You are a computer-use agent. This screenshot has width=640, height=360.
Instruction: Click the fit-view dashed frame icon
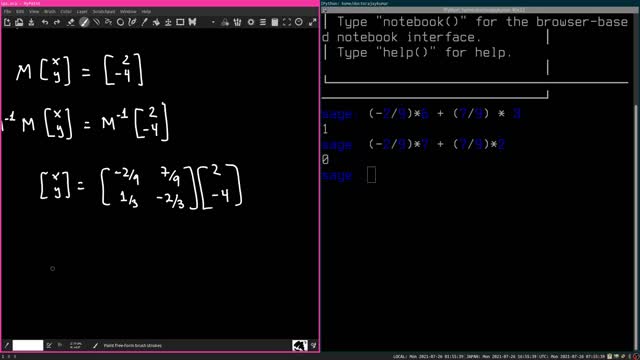[x=287, y=22]
